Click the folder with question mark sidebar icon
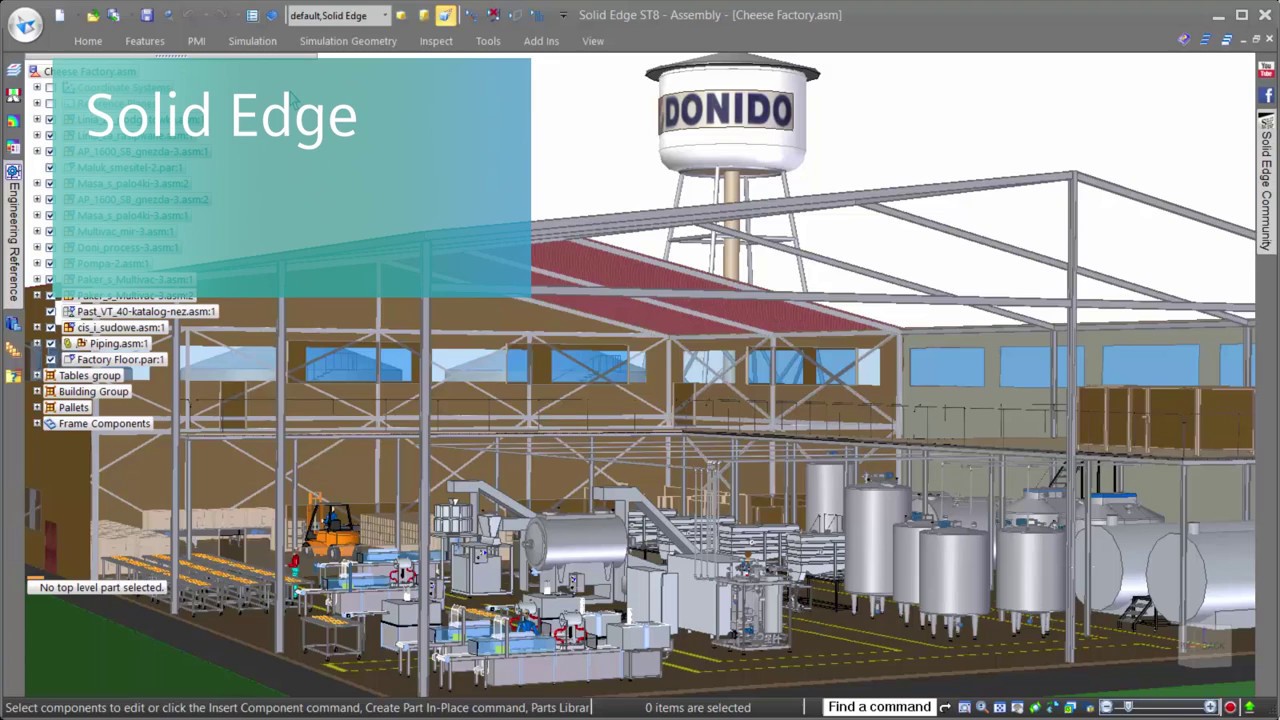Screen dimensions: 1280x720 [13, 376]
